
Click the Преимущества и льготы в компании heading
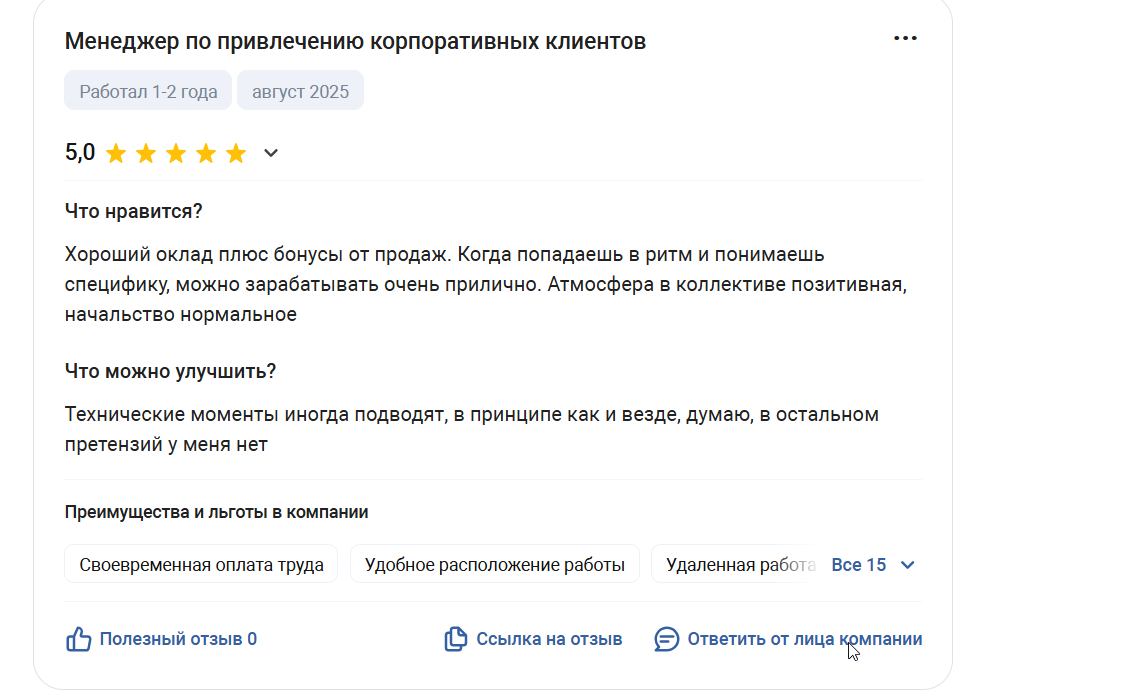pos(216,512)
